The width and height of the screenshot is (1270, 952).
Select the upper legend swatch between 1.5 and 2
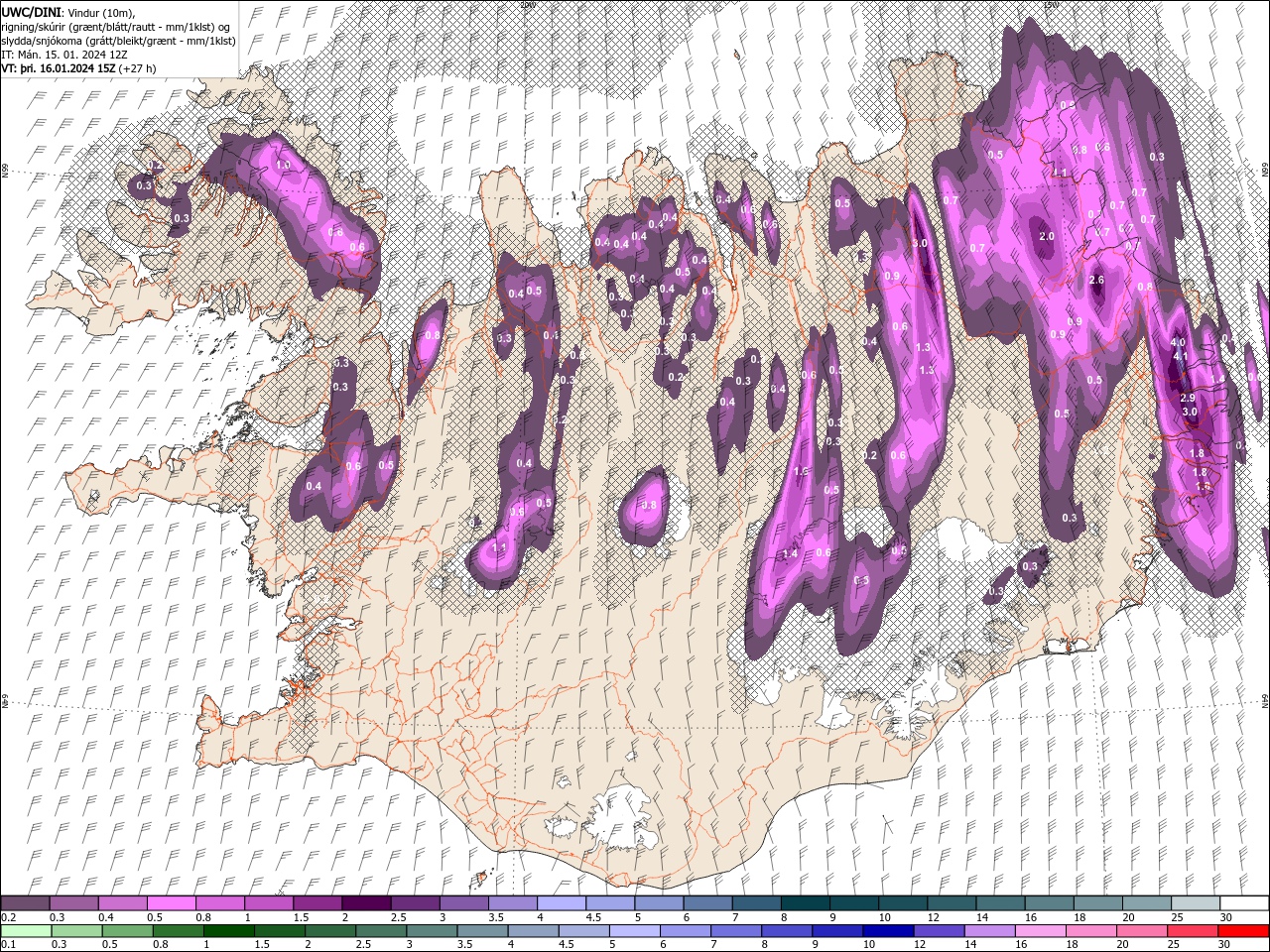[x=317, y=903]
